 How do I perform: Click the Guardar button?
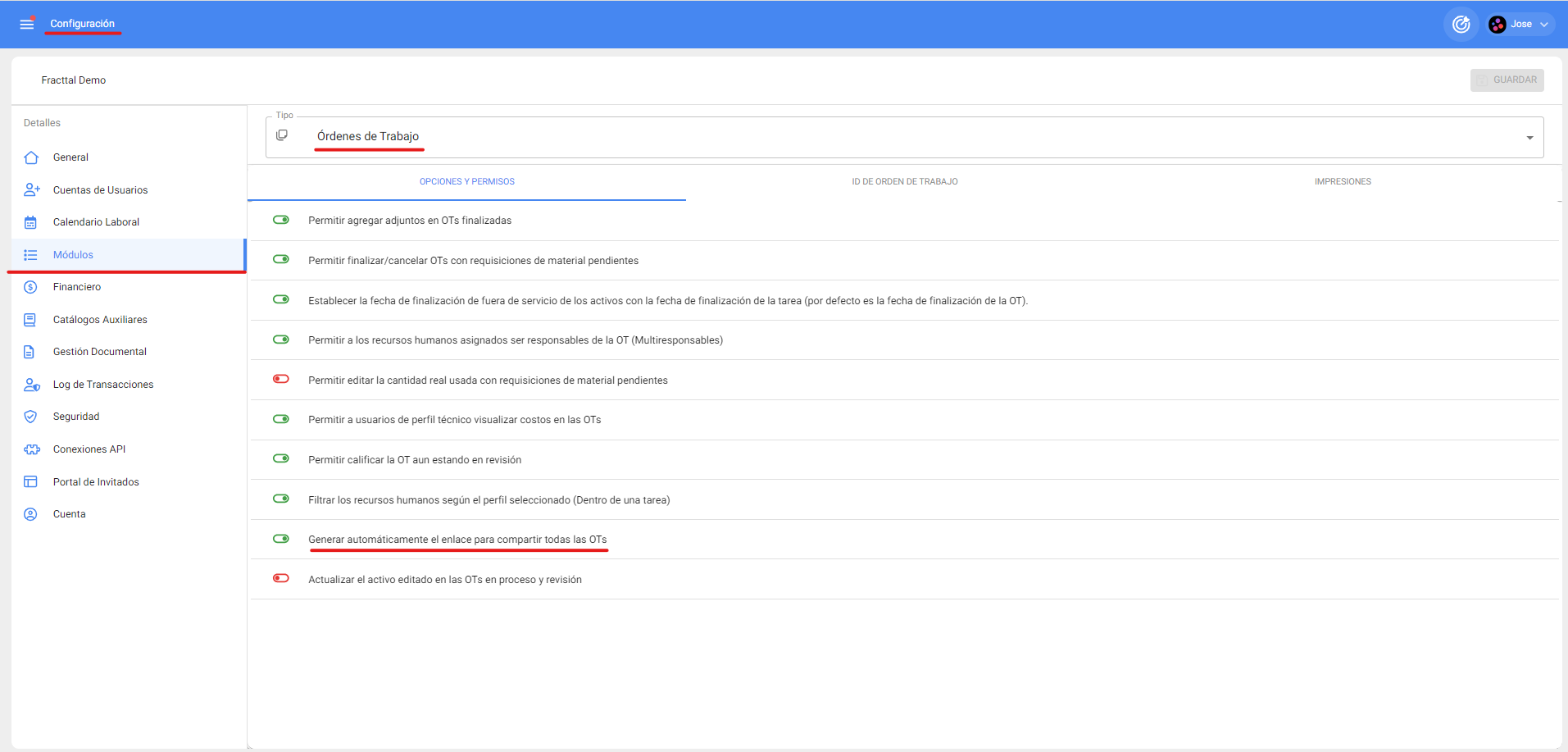point(1507,80)
